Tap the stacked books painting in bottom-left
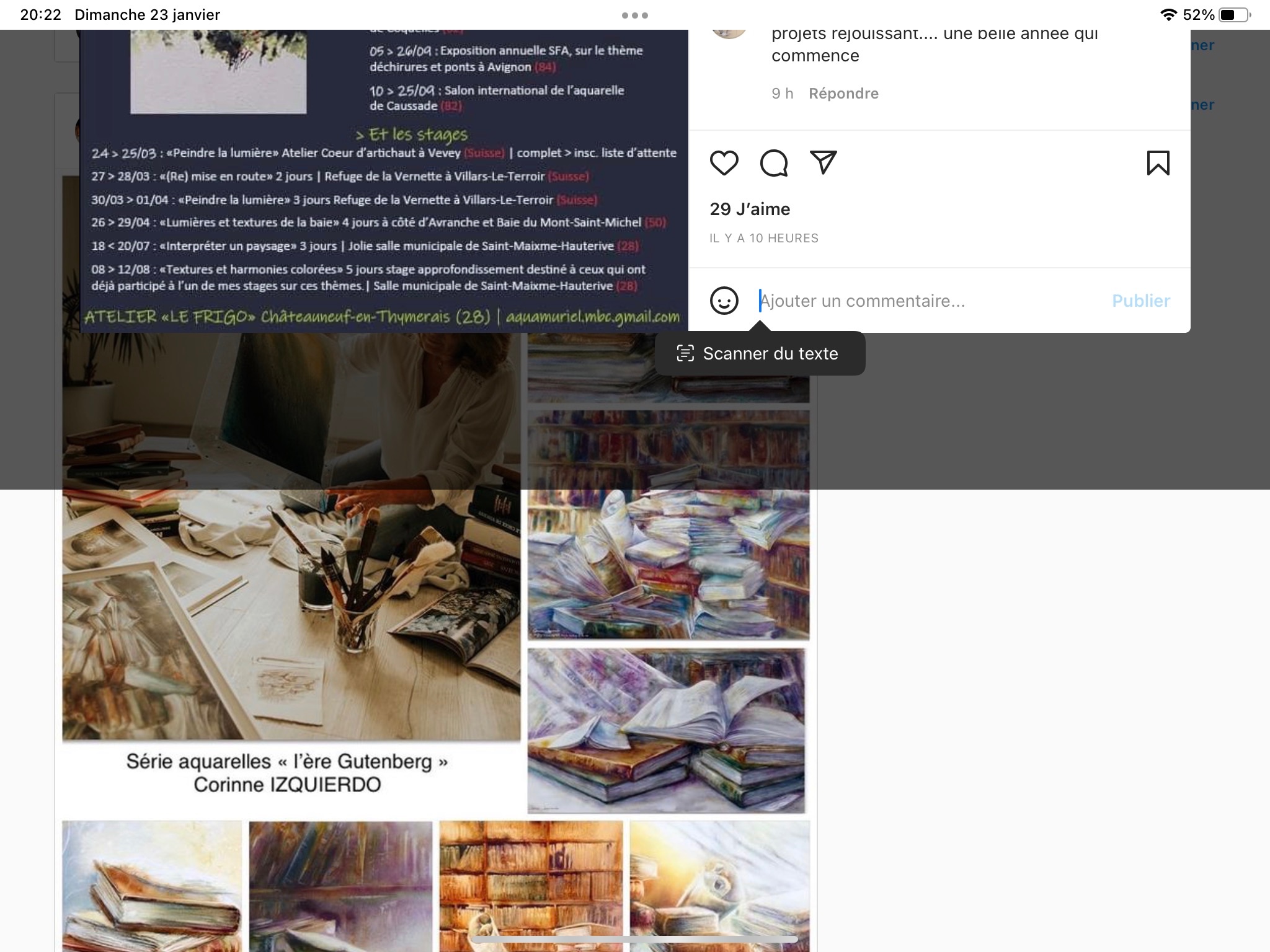Viewport: 1270px width, 952px height. [152, 886]
